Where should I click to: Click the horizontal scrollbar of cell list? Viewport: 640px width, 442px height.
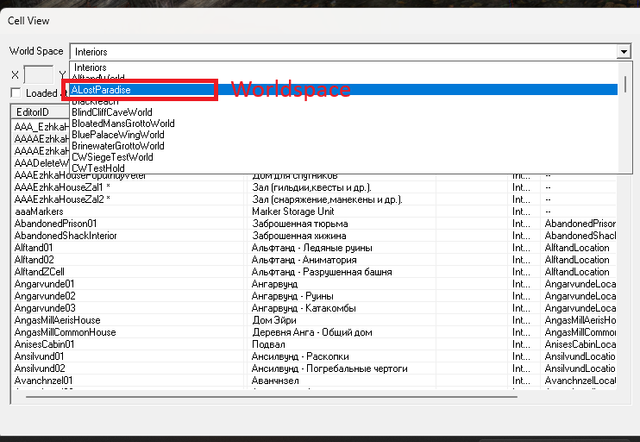(271, 396)
